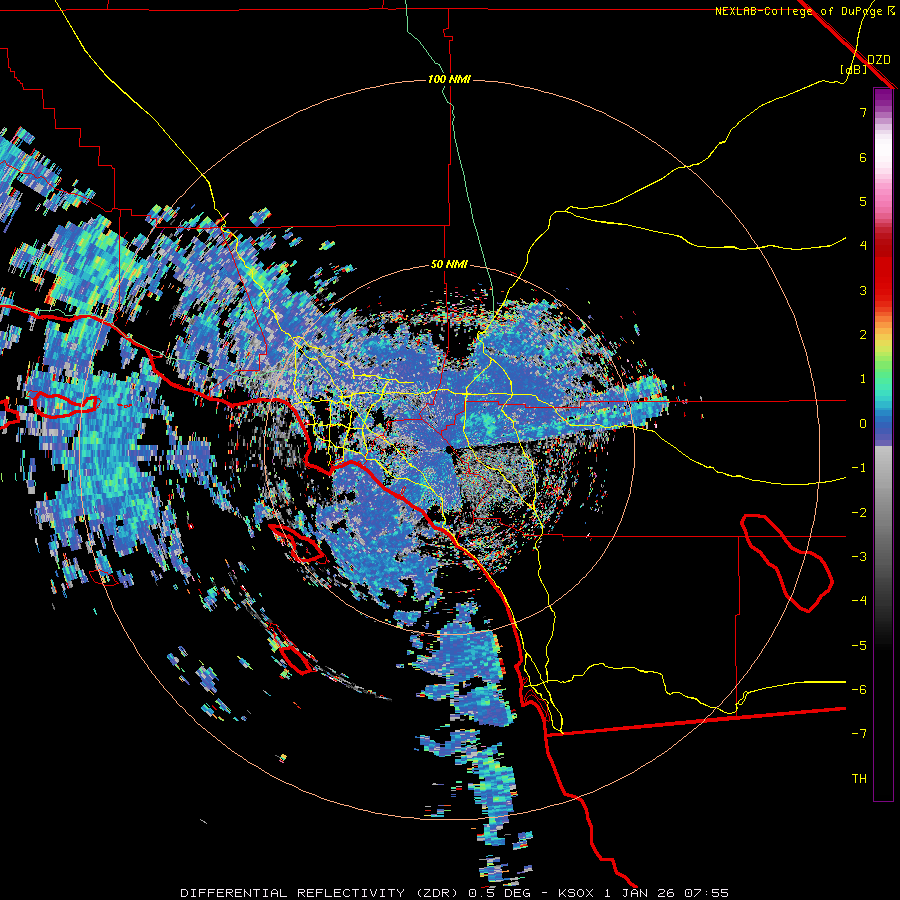900x900 pixels.
Task: Click the 5 value on the color scale
Action: pyautogui.click(x=863, y=201)
